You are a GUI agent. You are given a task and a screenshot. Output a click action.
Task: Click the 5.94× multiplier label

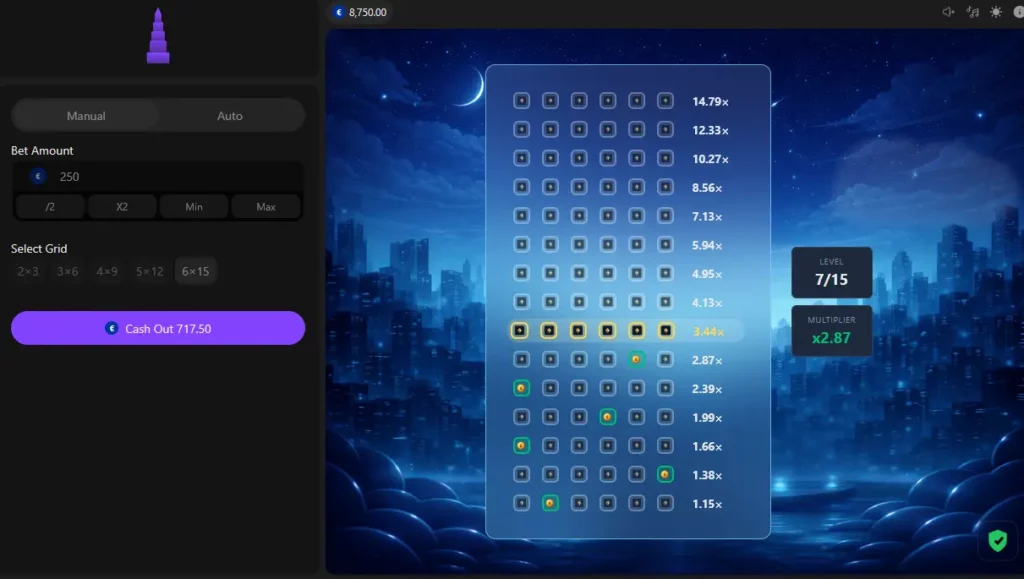click(707, 245)
